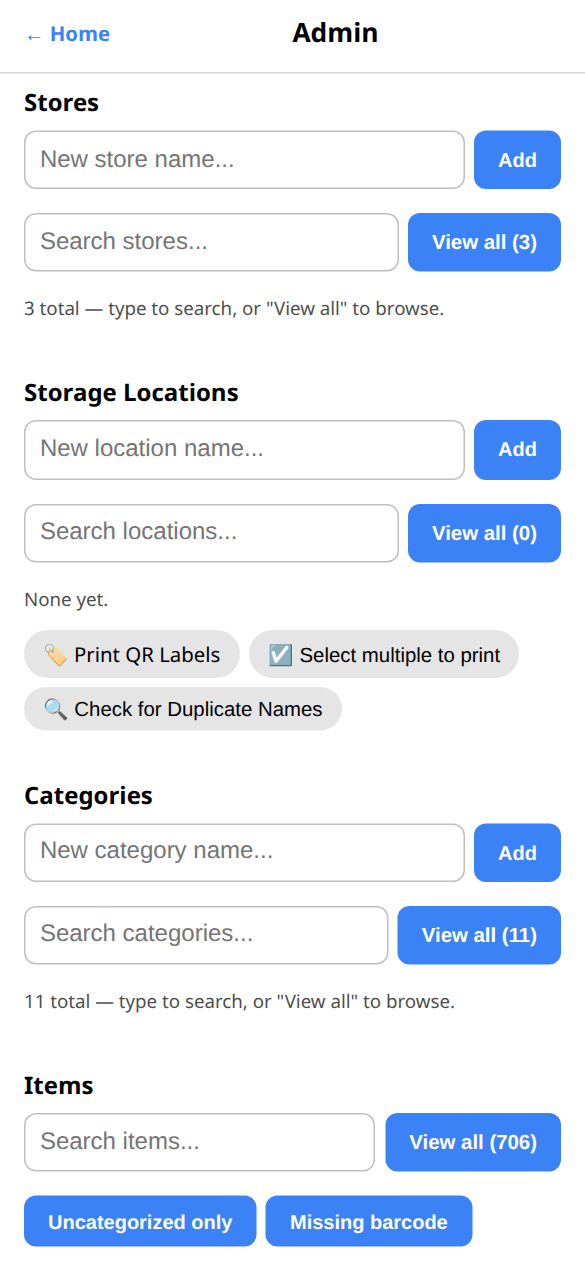The image size is (585, 1266).
Task: Go back via the Home link
Action: (x=67, y=34)
